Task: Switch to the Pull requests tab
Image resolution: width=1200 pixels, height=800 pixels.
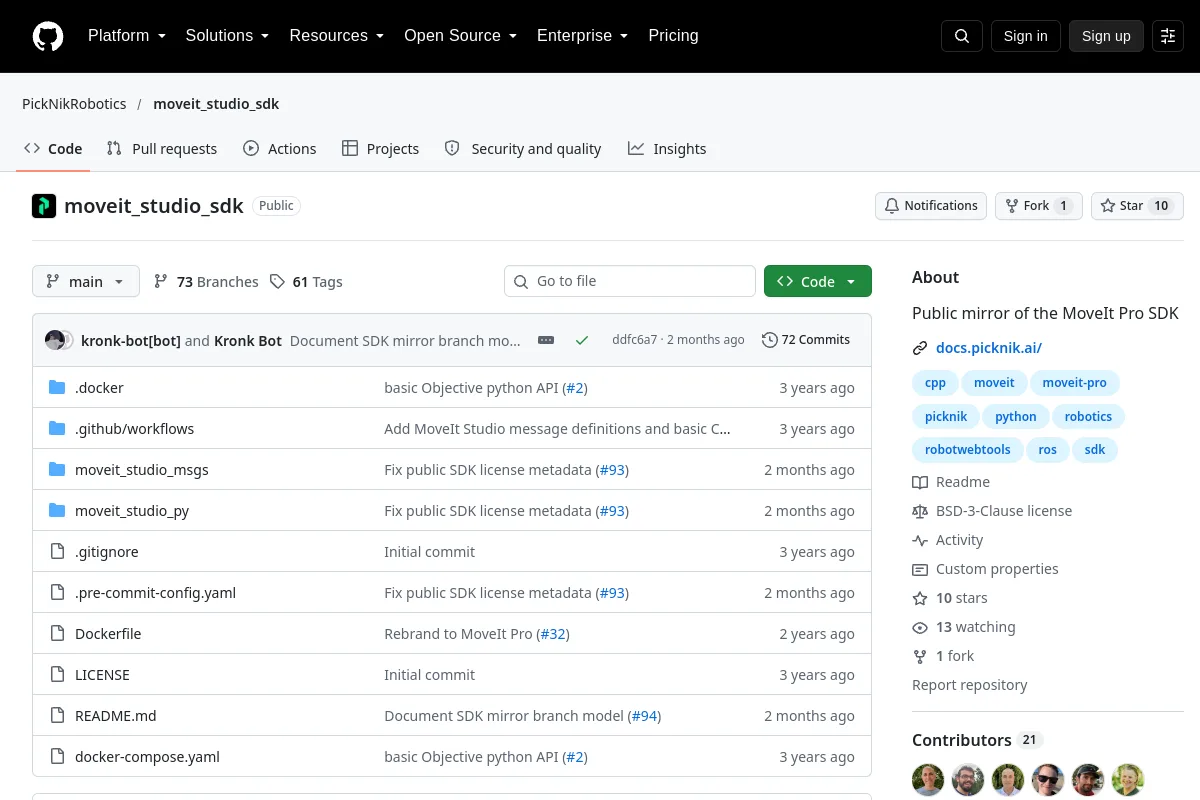Action: tap(162, 149)
